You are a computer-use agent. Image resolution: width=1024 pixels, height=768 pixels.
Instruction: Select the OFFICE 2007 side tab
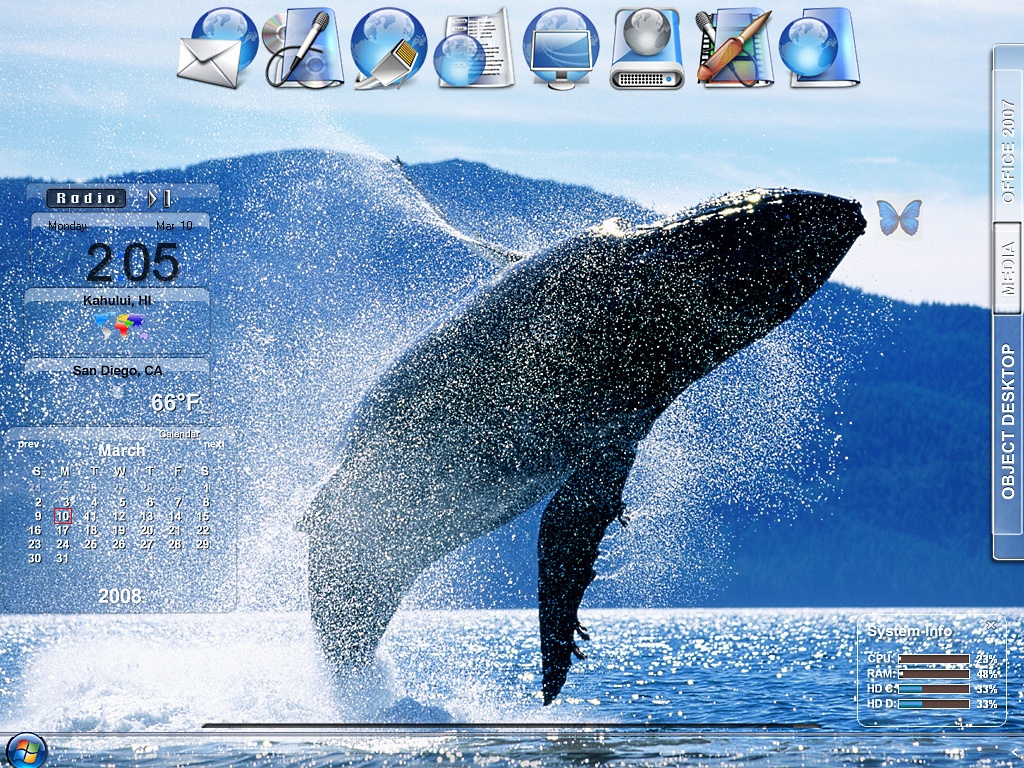[1008, 152]
